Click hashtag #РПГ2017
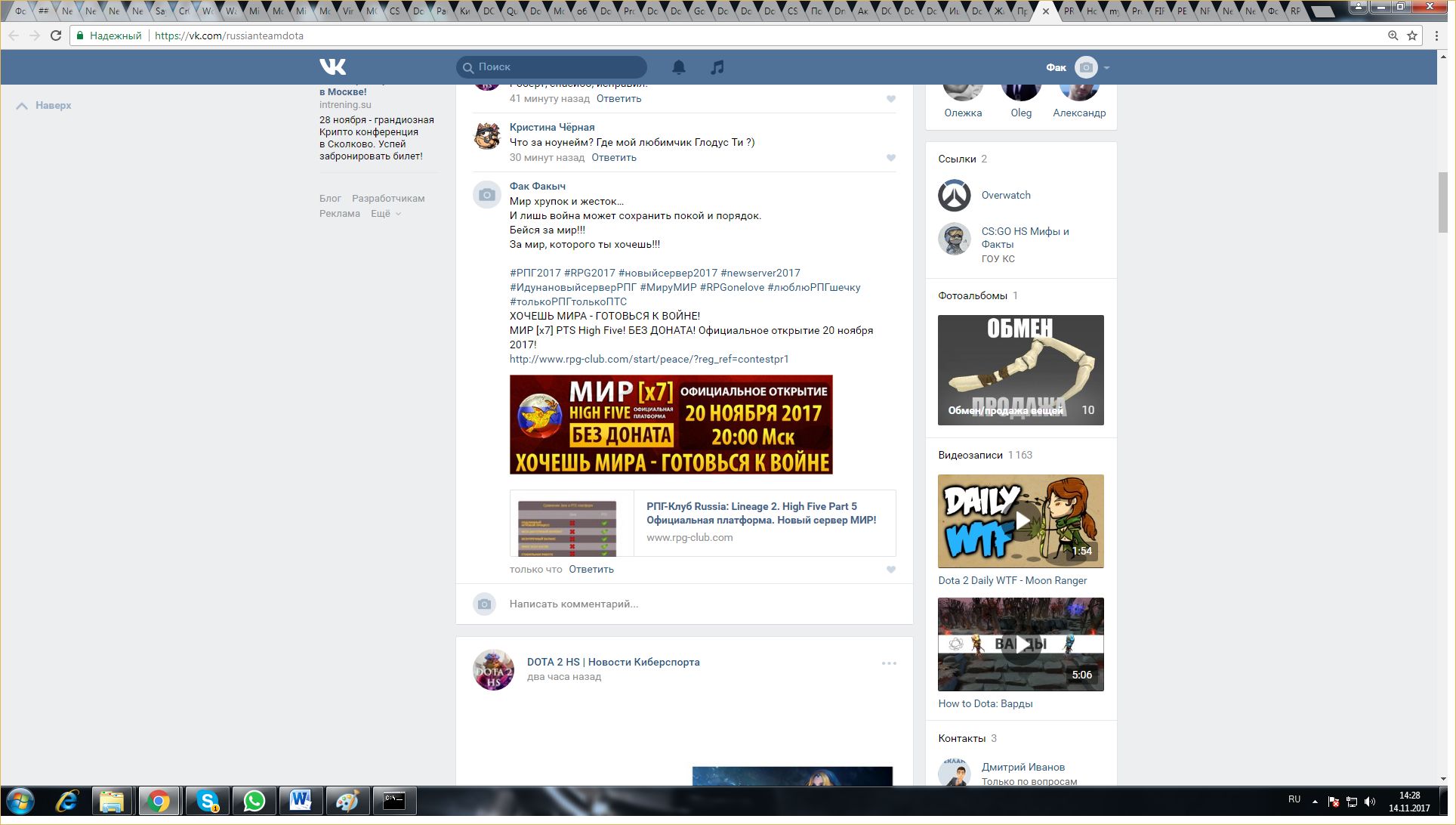Image resolution: width=1456 pixels, height=825 pixels. tap(535, 273)
